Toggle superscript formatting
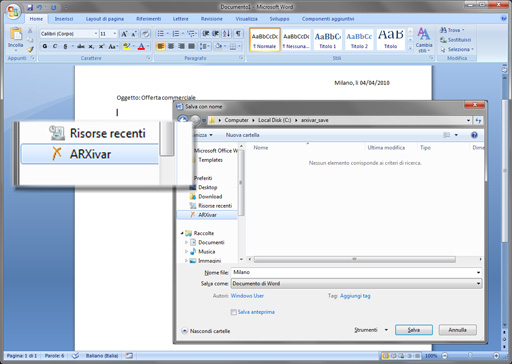Screen dimensions: 512x364 coord(101,46)
